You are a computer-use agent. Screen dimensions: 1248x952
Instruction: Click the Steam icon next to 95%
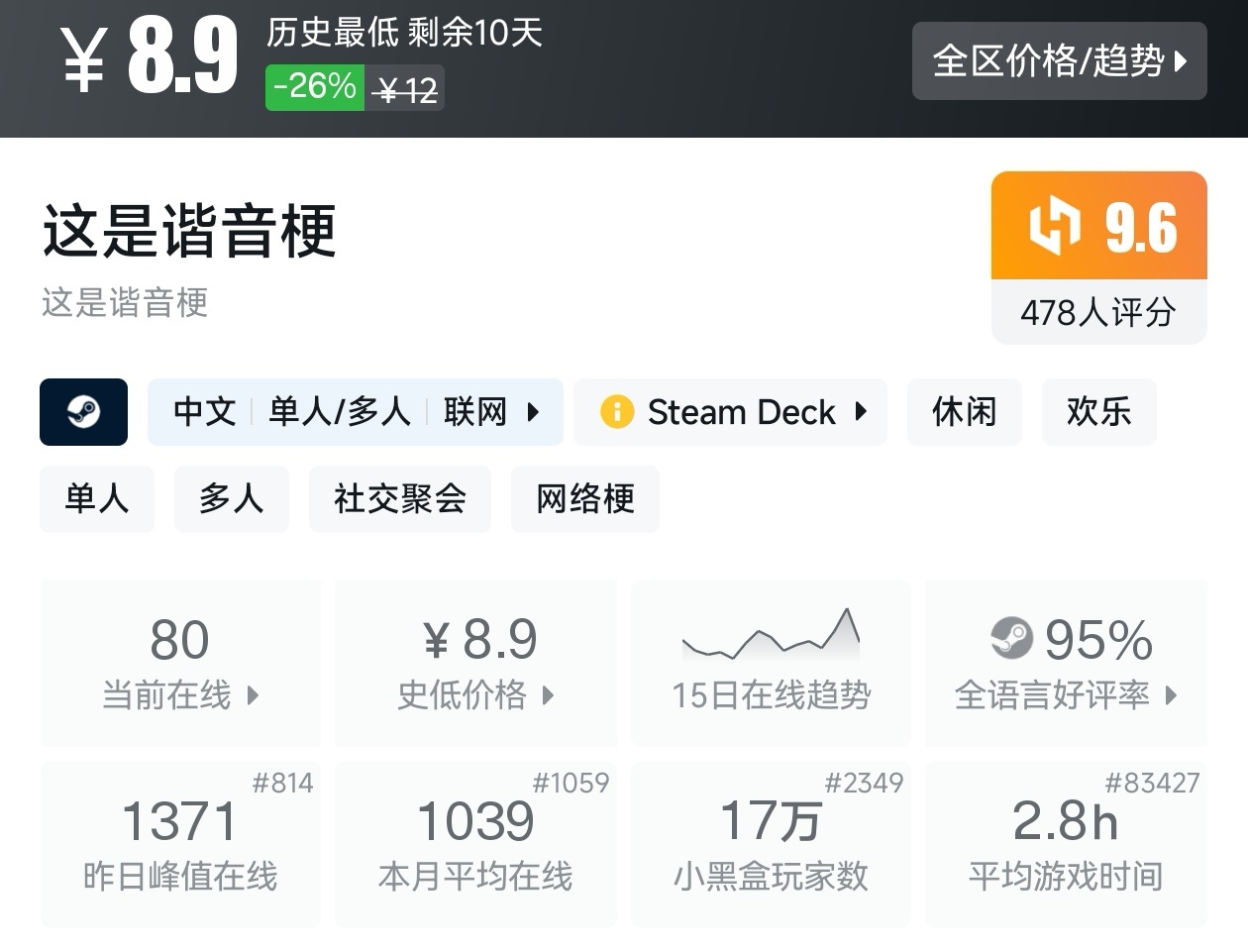click(x=1011, y=638)
